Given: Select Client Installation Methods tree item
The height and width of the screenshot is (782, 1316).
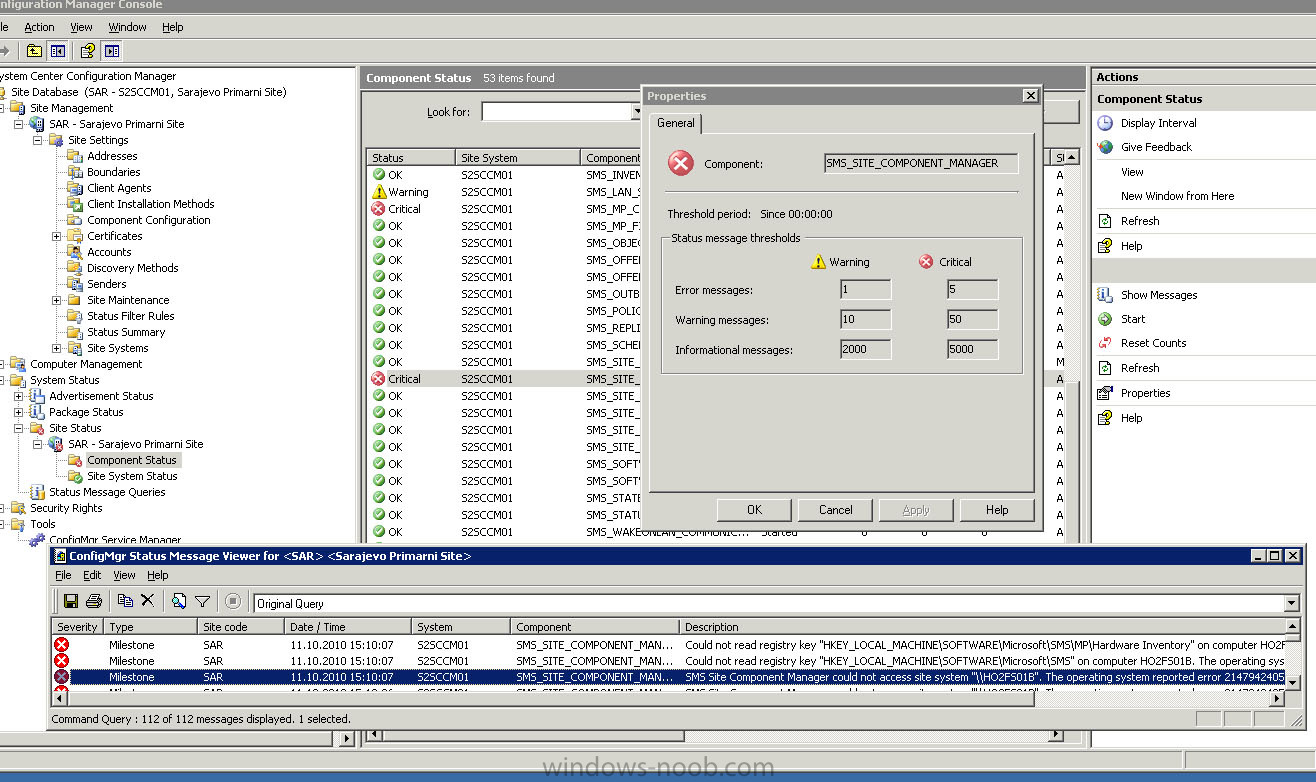Looking at the screenshot, I should click(150, 204).
